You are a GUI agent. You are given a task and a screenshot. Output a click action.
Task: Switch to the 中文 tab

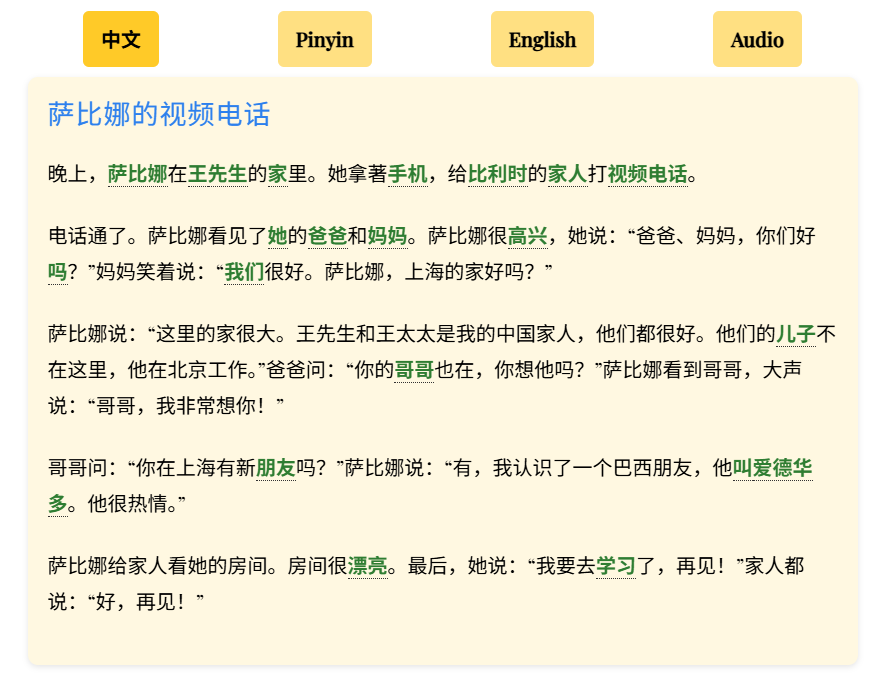pos(121,40)
